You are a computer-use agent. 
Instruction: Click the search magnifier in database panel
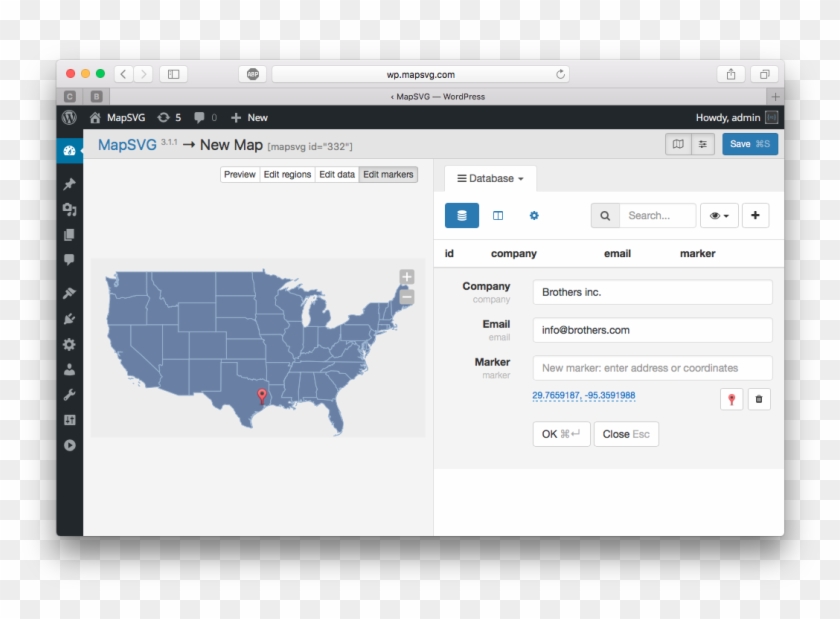point(604,215)
